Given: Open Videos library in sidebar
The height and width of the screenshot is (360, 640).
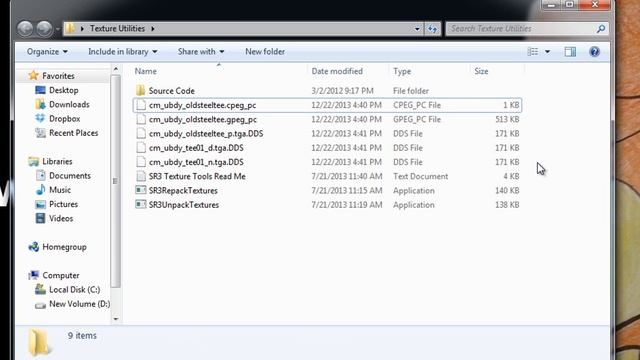Looking at the screenshot, I should pos(61,219).
